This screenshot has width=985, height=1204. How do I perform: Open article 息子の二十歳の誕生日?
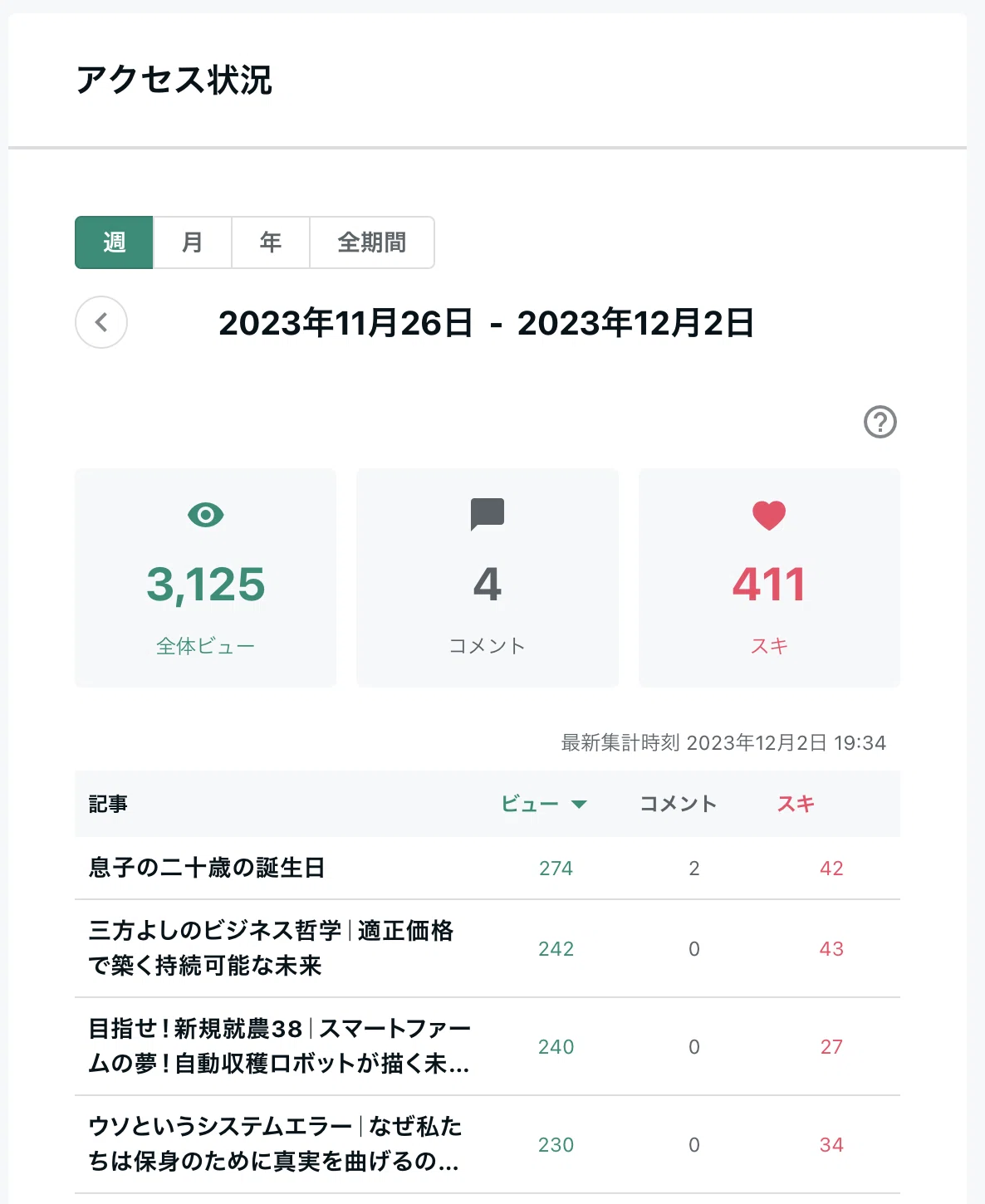pos(207,868)
